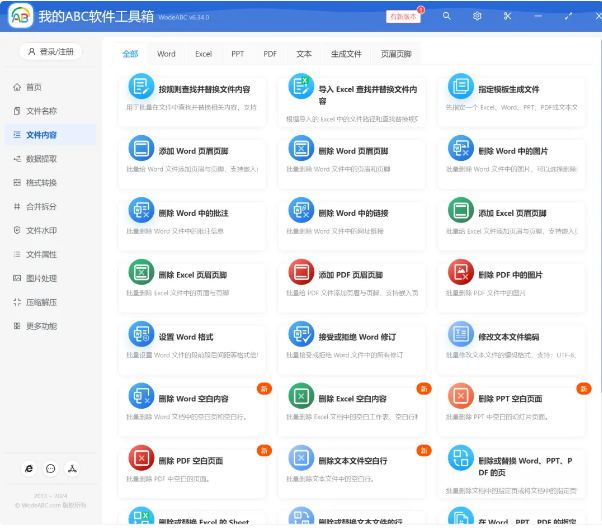Select the PDF category tab

click(x=270, y=54)
